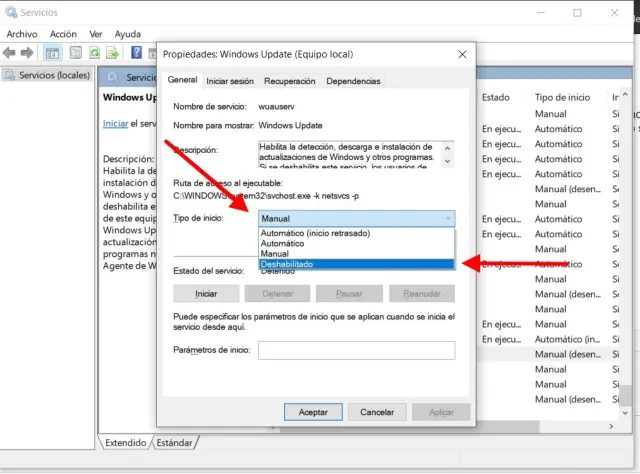Click services list scroll up arrow
The image size is (640, 474).
tap(625, 95)
